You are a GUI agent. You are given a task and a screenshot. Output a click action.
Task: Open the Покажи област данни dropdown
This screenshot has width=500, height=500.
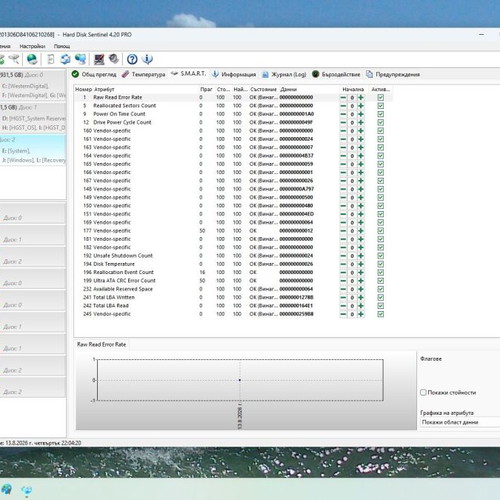(x=460, y=422)
